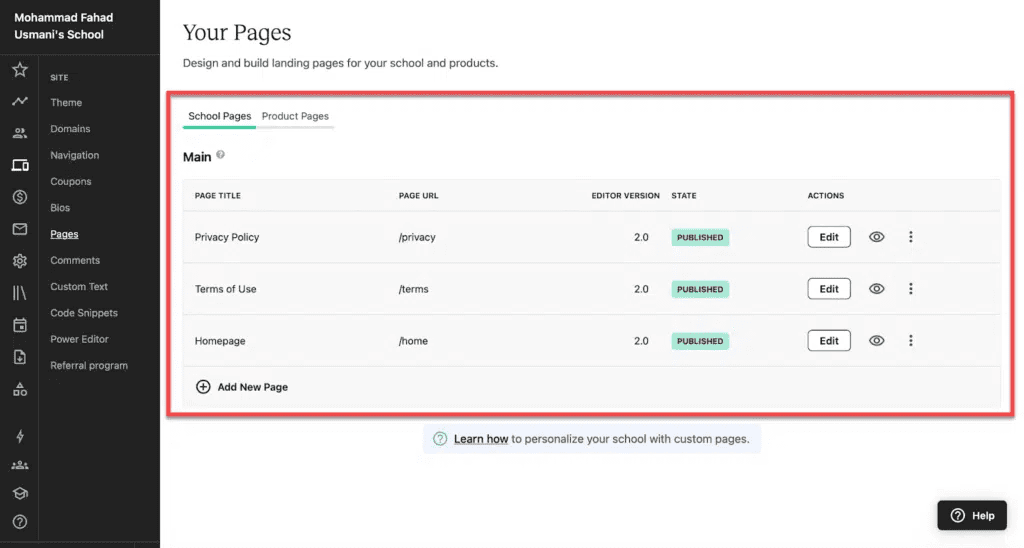Click Add New Page
Image resolution: width=1024 pixels, height=548 pixels.
pos(252,387)
